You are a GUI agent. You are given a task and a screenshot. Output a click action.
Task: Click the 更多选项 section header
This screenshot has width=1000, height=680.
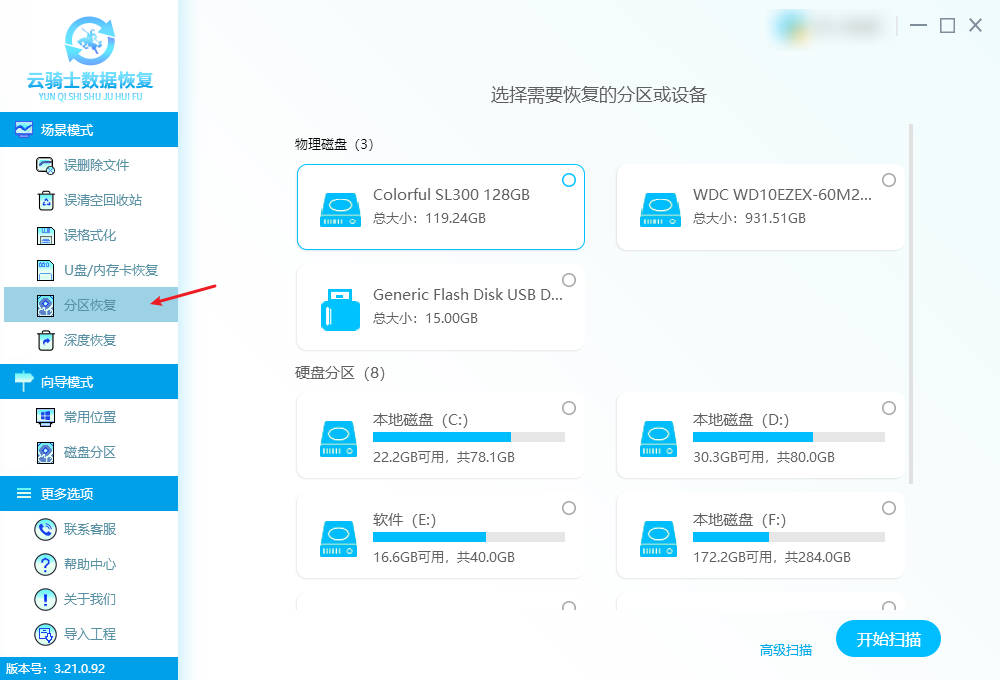click(89, 493)
